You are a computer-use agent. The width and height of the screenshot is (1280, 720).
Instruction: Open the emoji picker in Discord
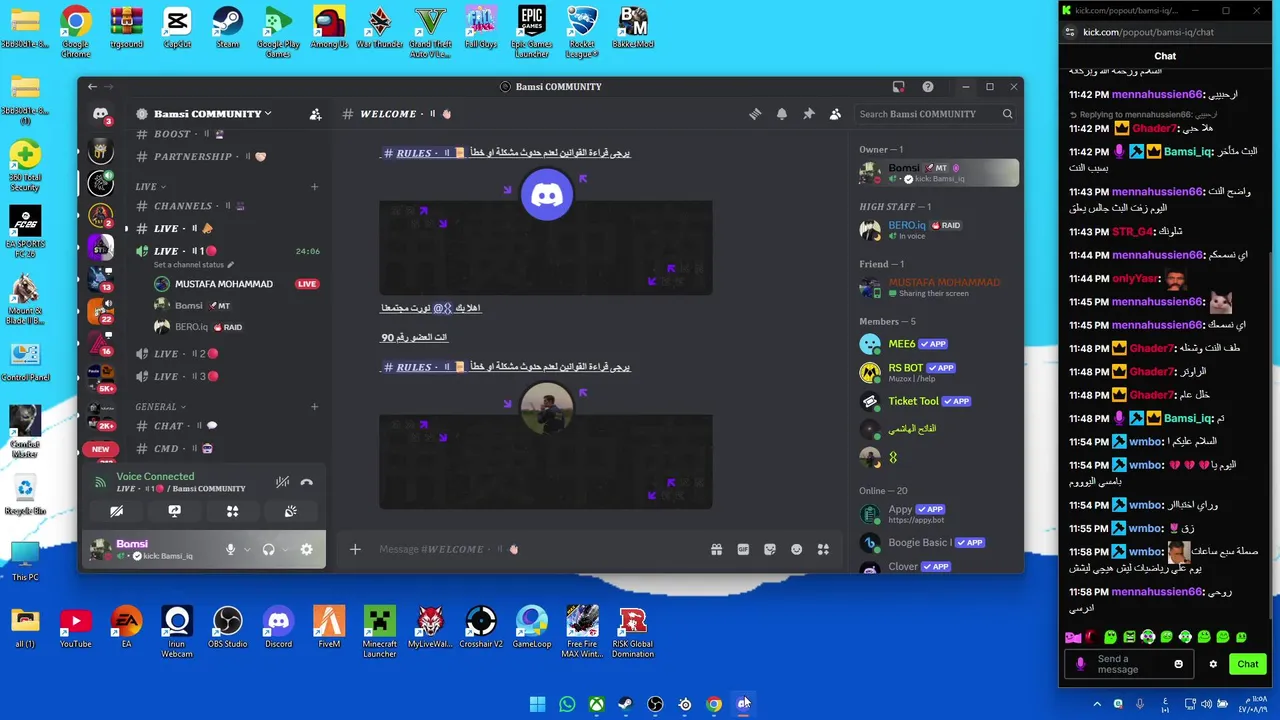797,549
